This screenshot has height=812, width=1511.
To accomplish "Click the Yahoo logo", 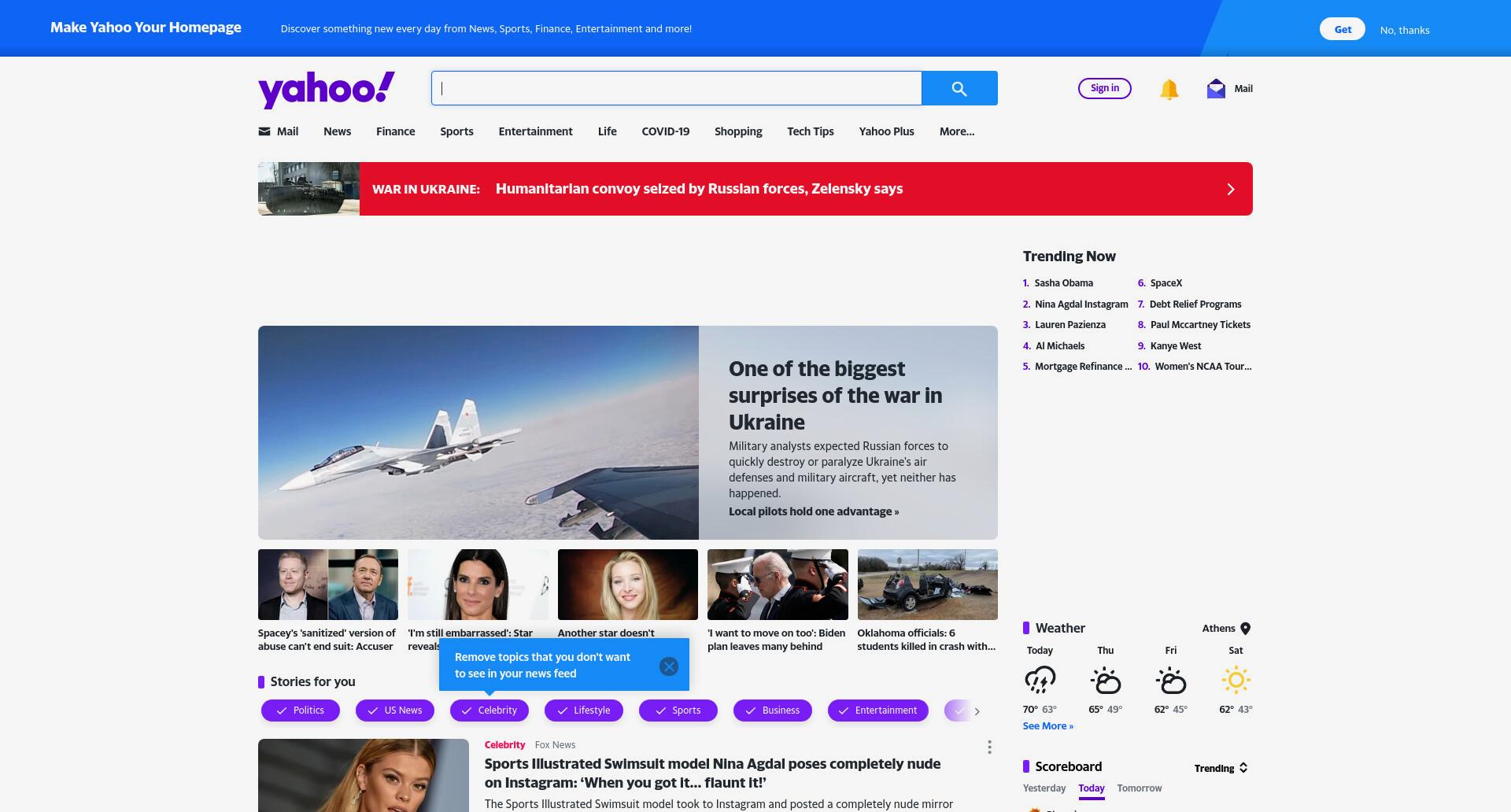I will 326,90.
